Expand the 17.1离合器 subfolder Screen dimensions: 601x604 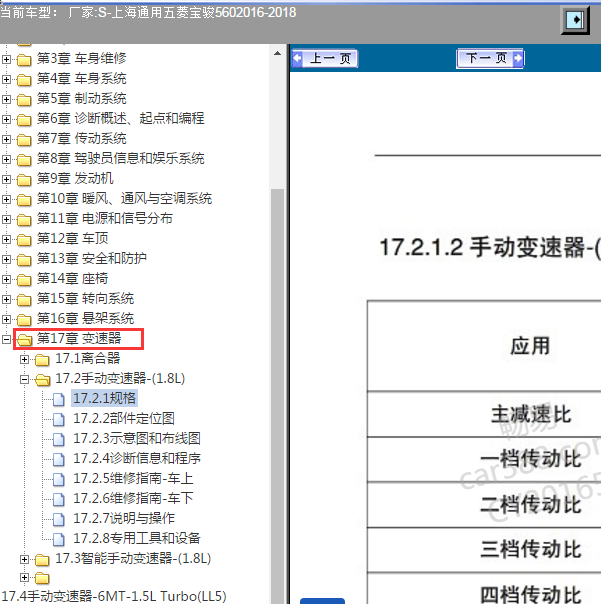pyautogui.click(x=24, y=359)
